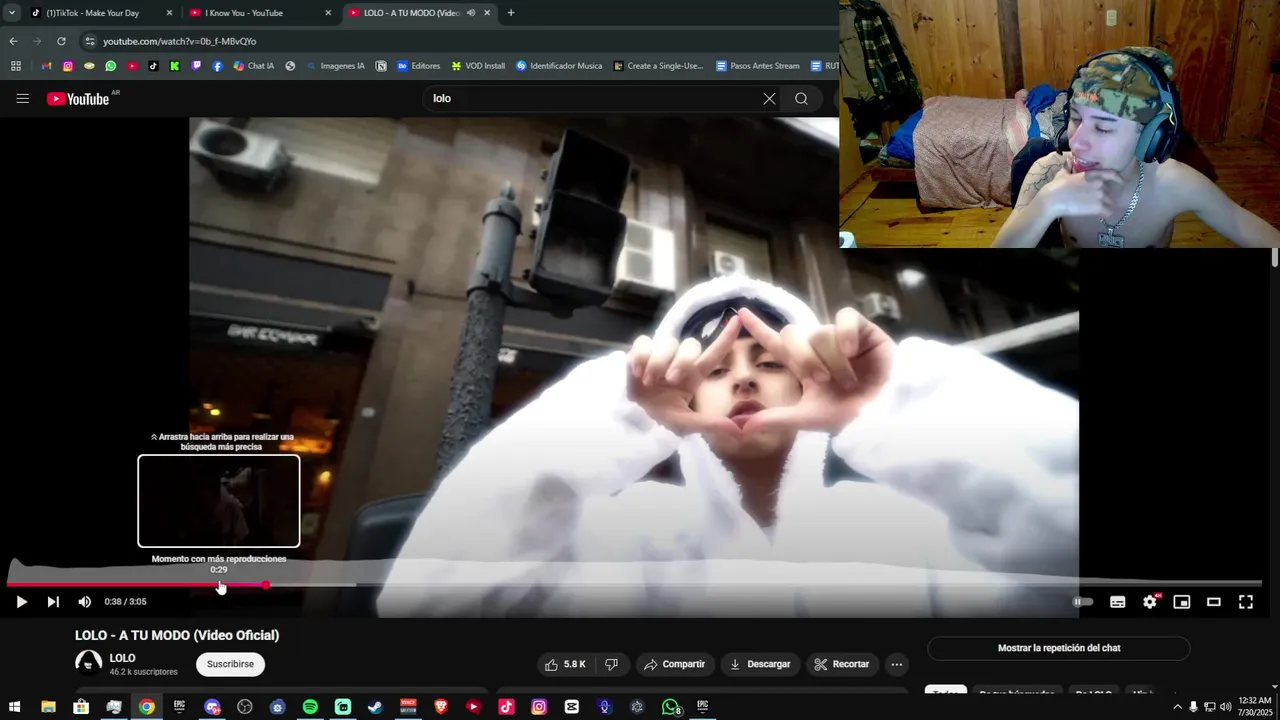Screen dimensions: 1280x720
Task: Open Facebook bookmark
Action: [x=217, y=66]
